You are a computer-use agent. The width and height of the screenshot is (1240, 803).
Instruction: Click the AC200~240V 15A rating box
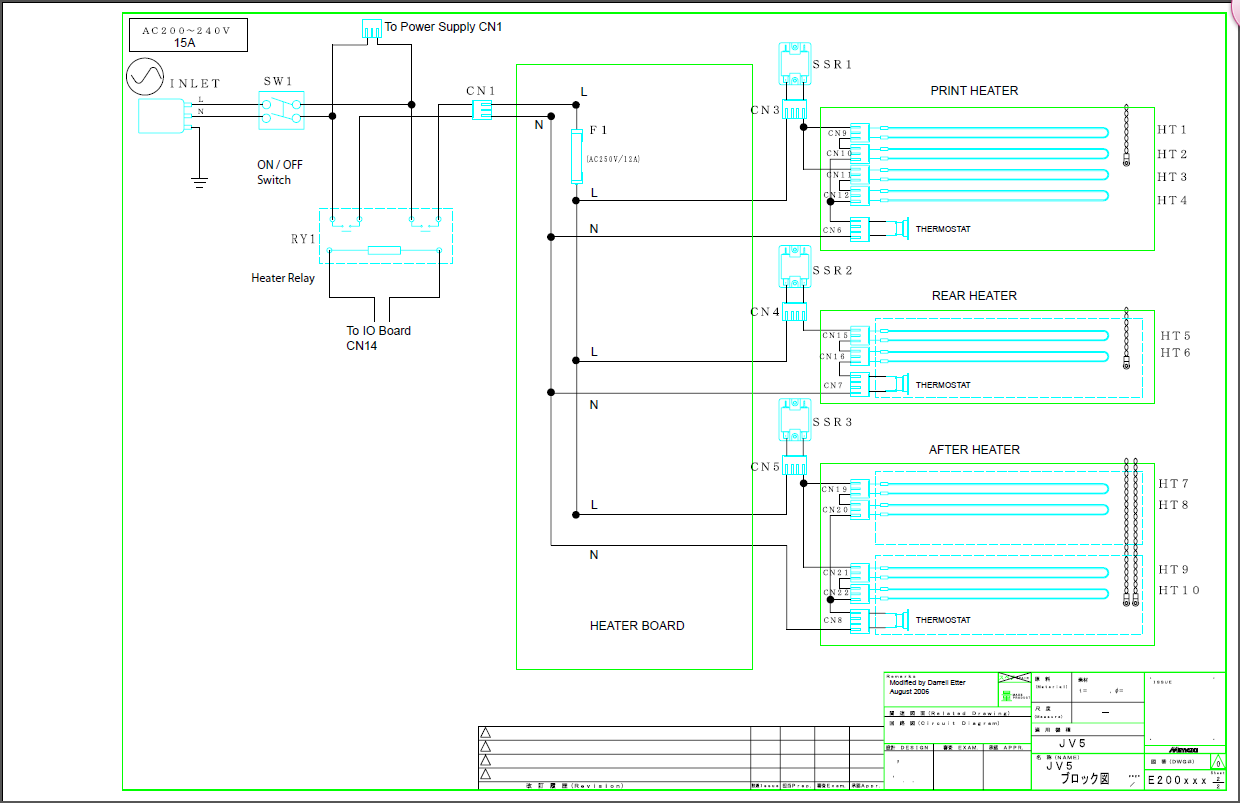tap(186, 37)
